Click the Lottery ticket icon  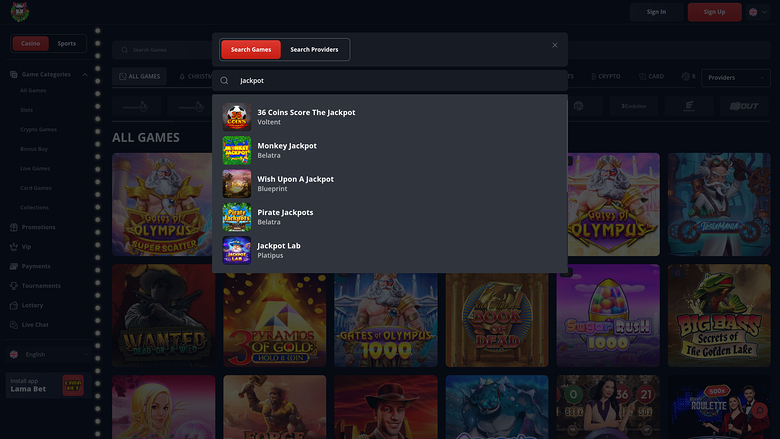tap(14, 305)
